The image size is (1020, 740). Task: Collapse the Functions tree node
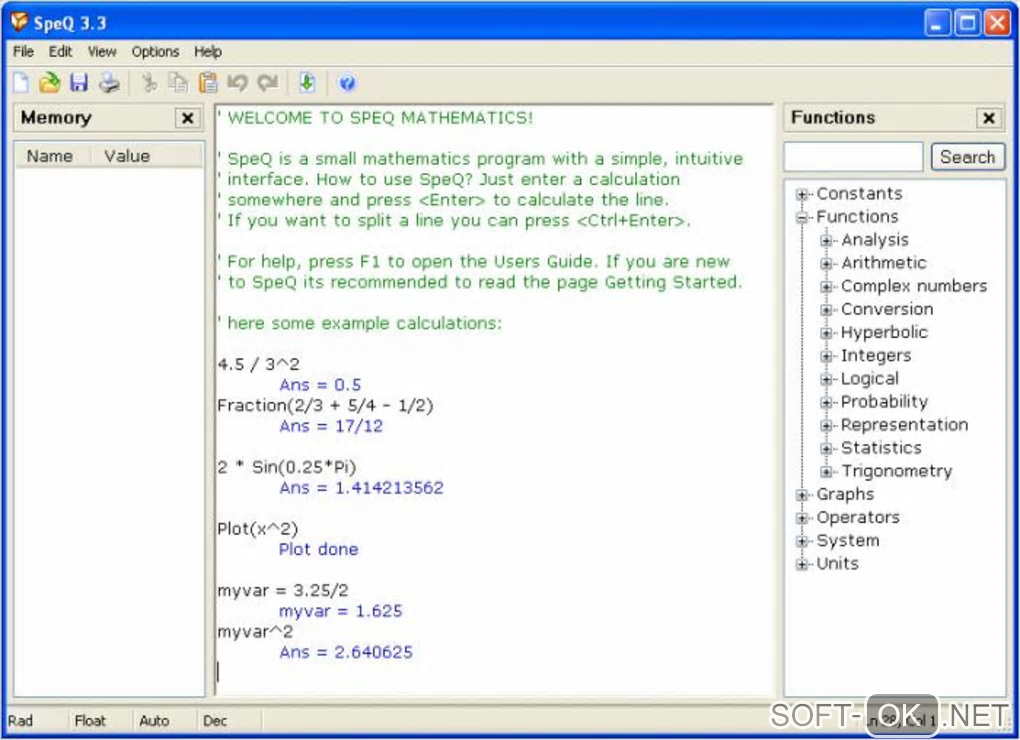802,217
